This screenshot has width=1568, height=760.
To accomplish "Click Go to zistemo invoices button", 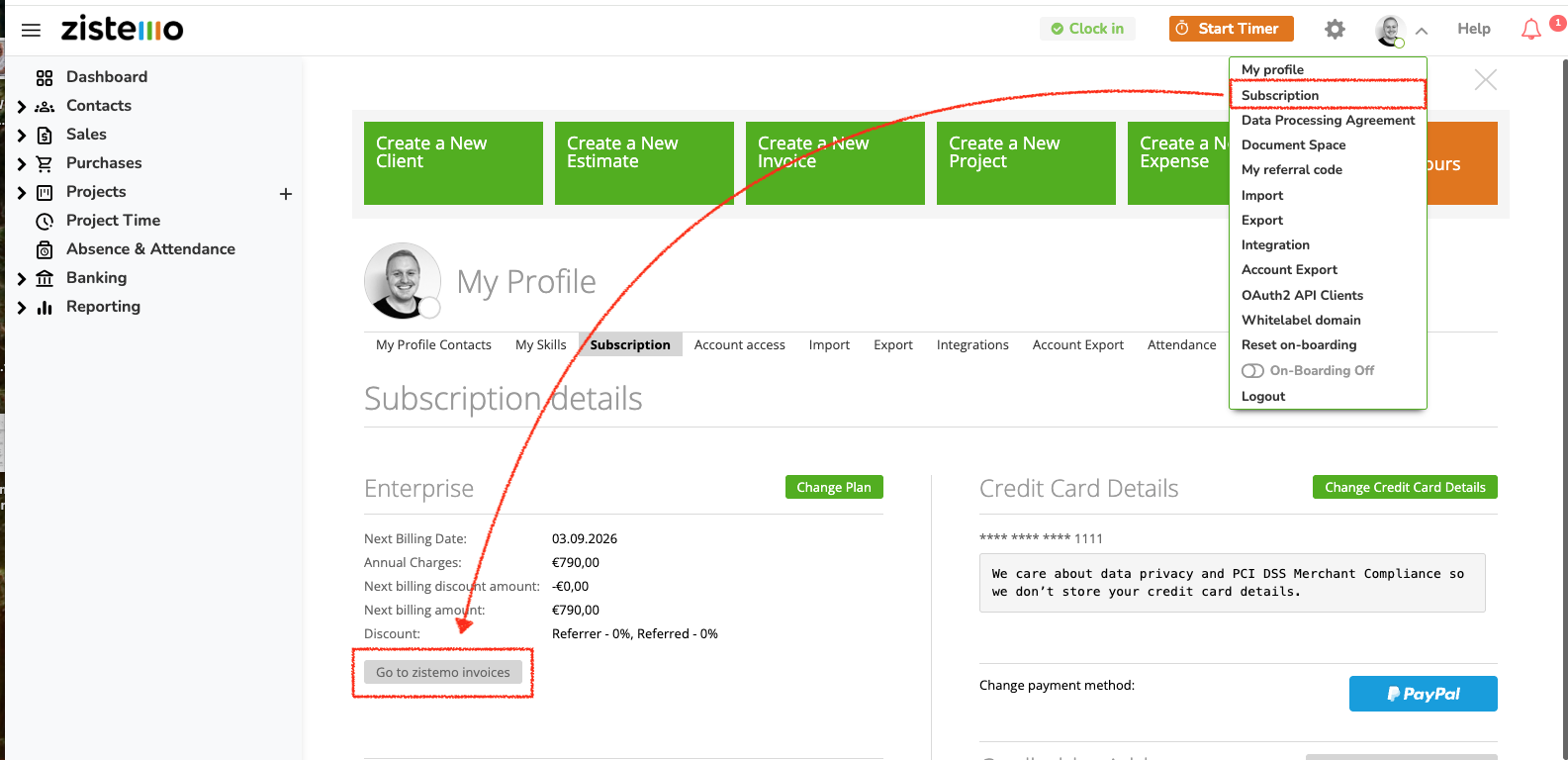I will [x=442, y=672].
